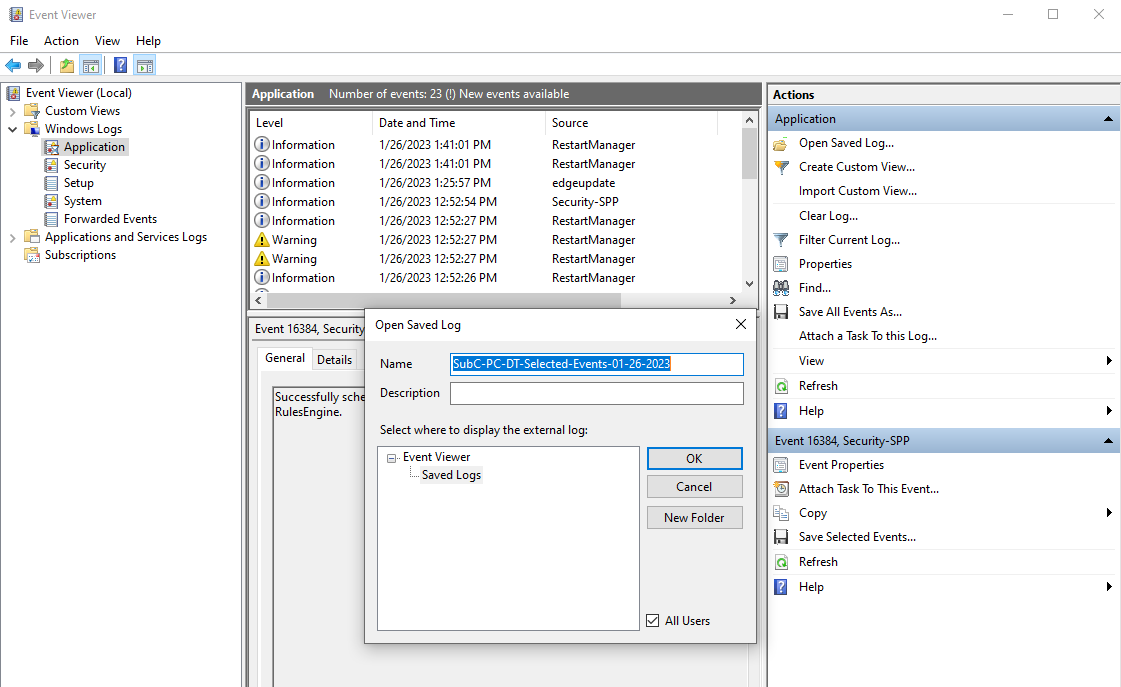Select Saved Logs in the dialog tree
The width and height of the screenshot is (1121, 687).
(451, 475)
